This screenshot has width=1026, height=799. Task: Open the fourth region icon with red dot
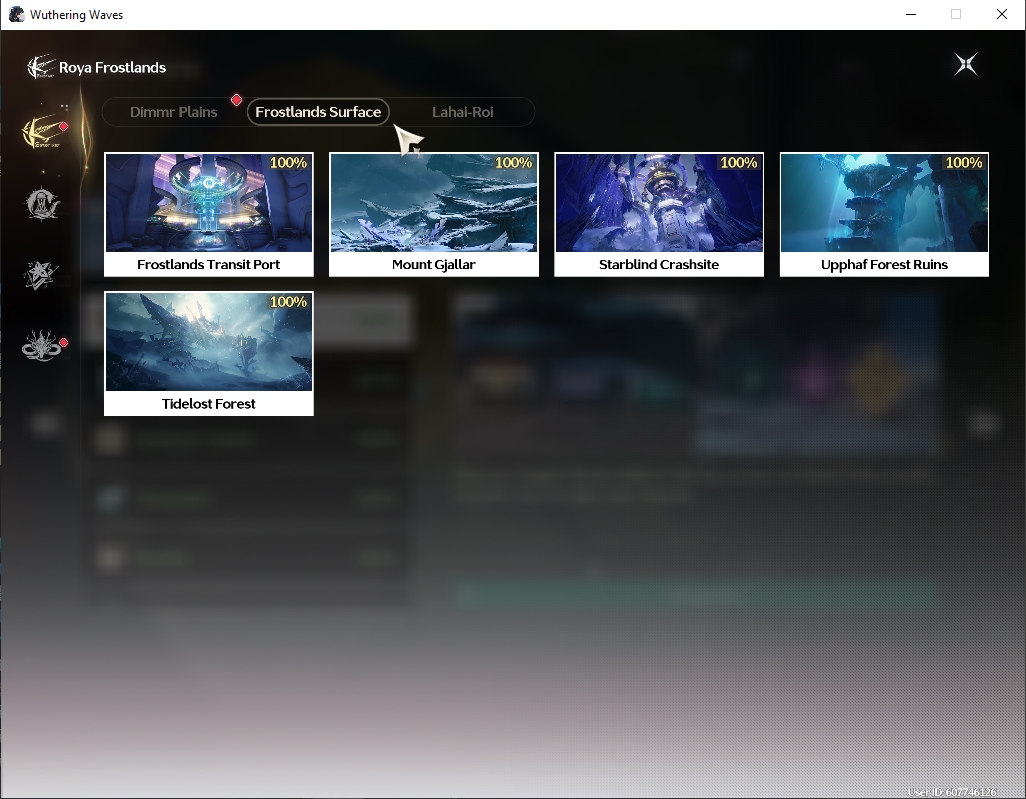[43, 346]
